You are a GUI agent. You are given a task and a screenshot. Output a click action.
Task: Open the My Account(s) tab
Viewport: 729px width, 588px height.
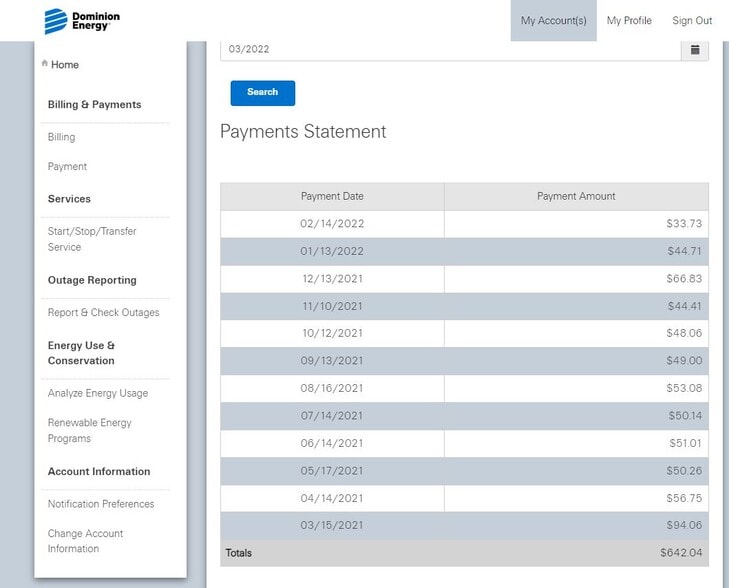click(x=553, y=20)
